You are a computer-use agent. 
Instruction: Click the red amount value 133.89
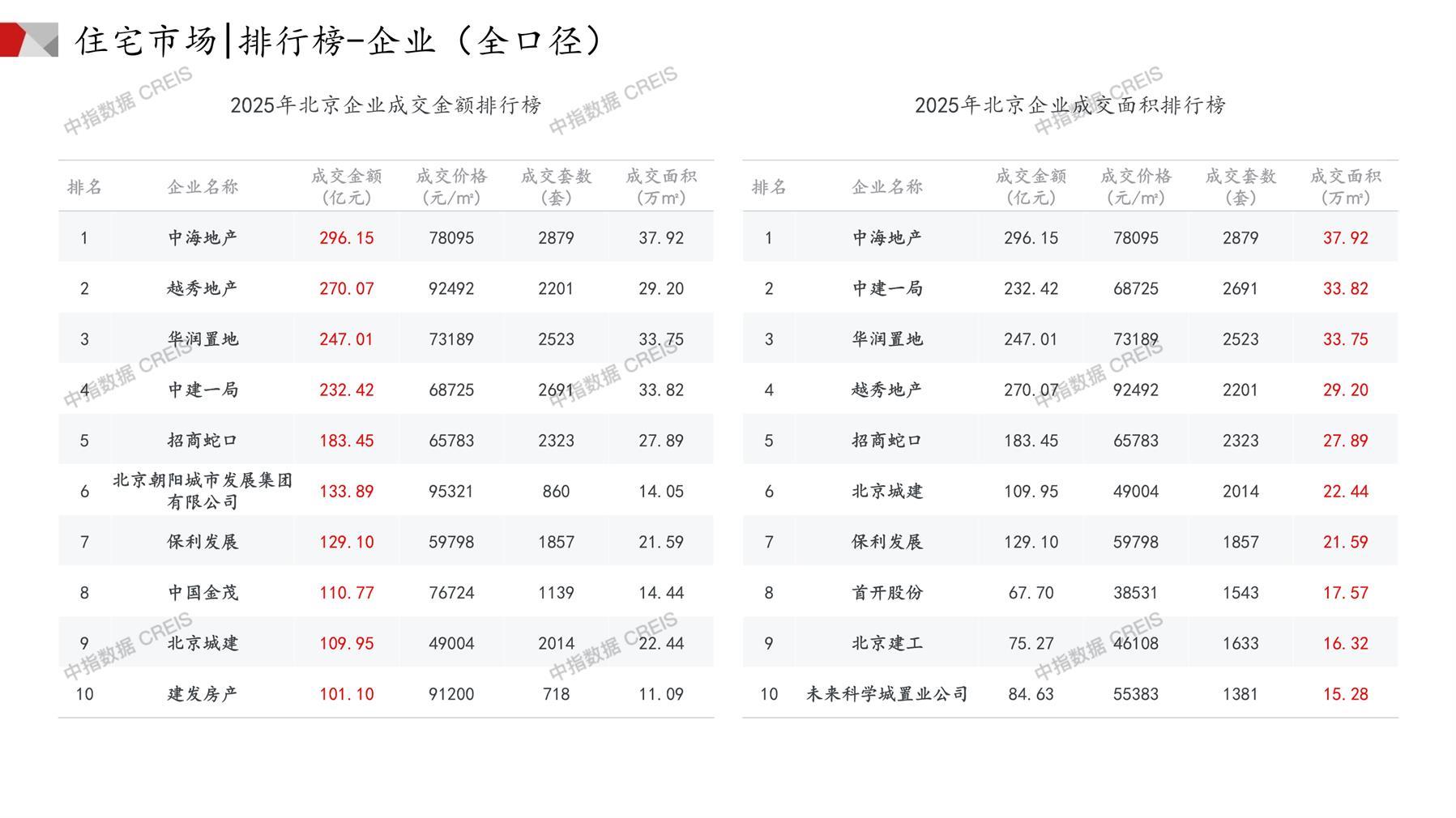click(x=346, y=492)
